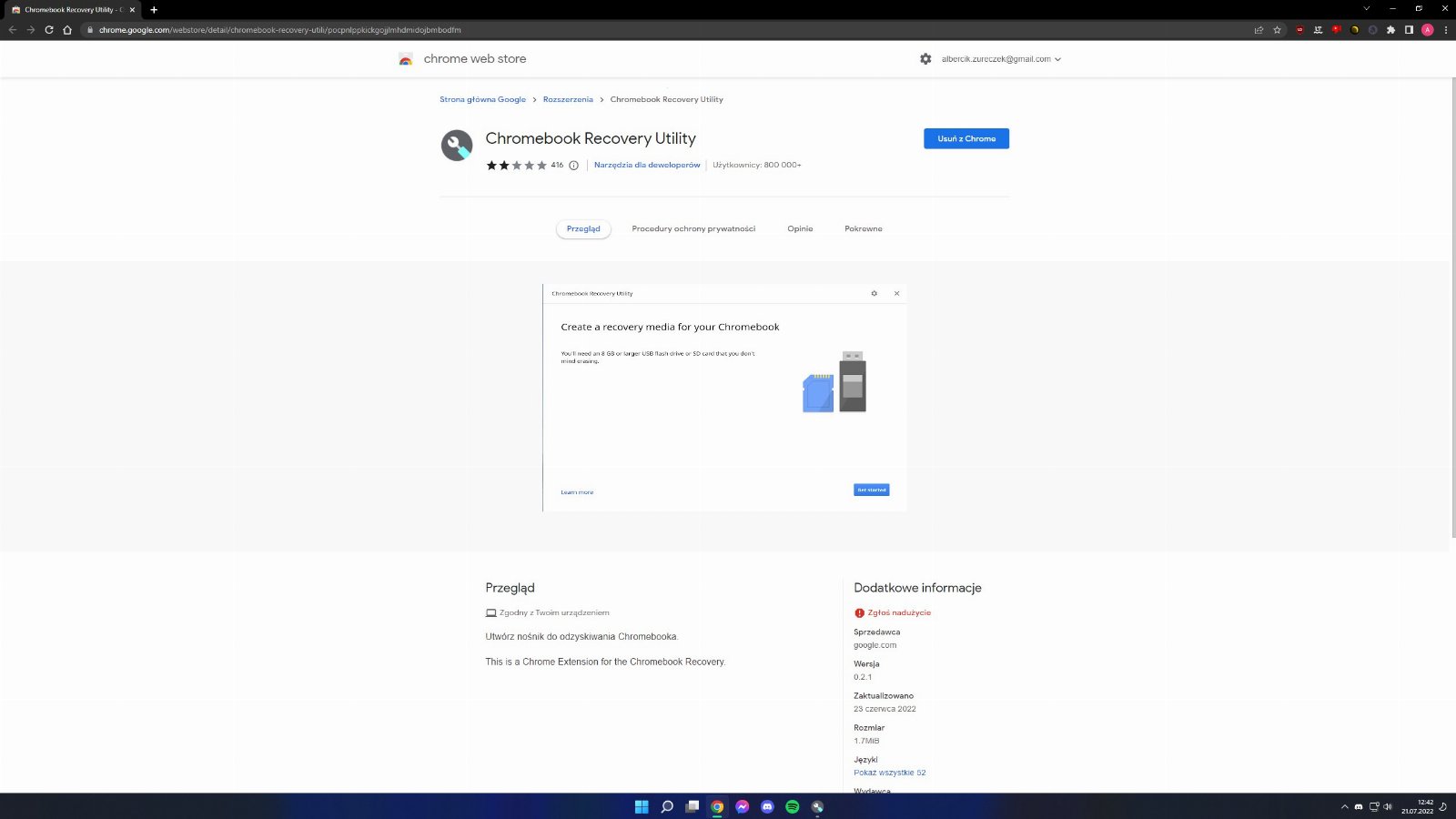The image size is (1456, 819).
Task: Bookmark this page with the star icon
Action: point(1277,30)
